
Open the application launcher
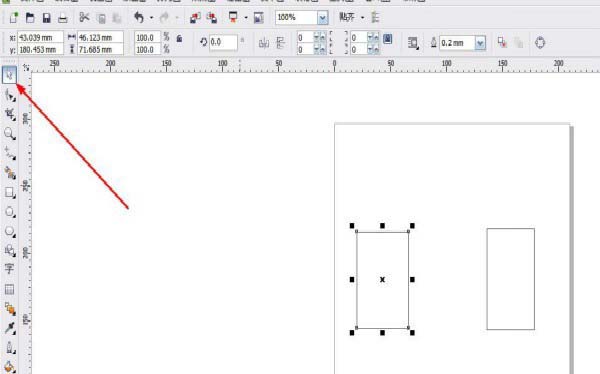(x=233, y=18)
